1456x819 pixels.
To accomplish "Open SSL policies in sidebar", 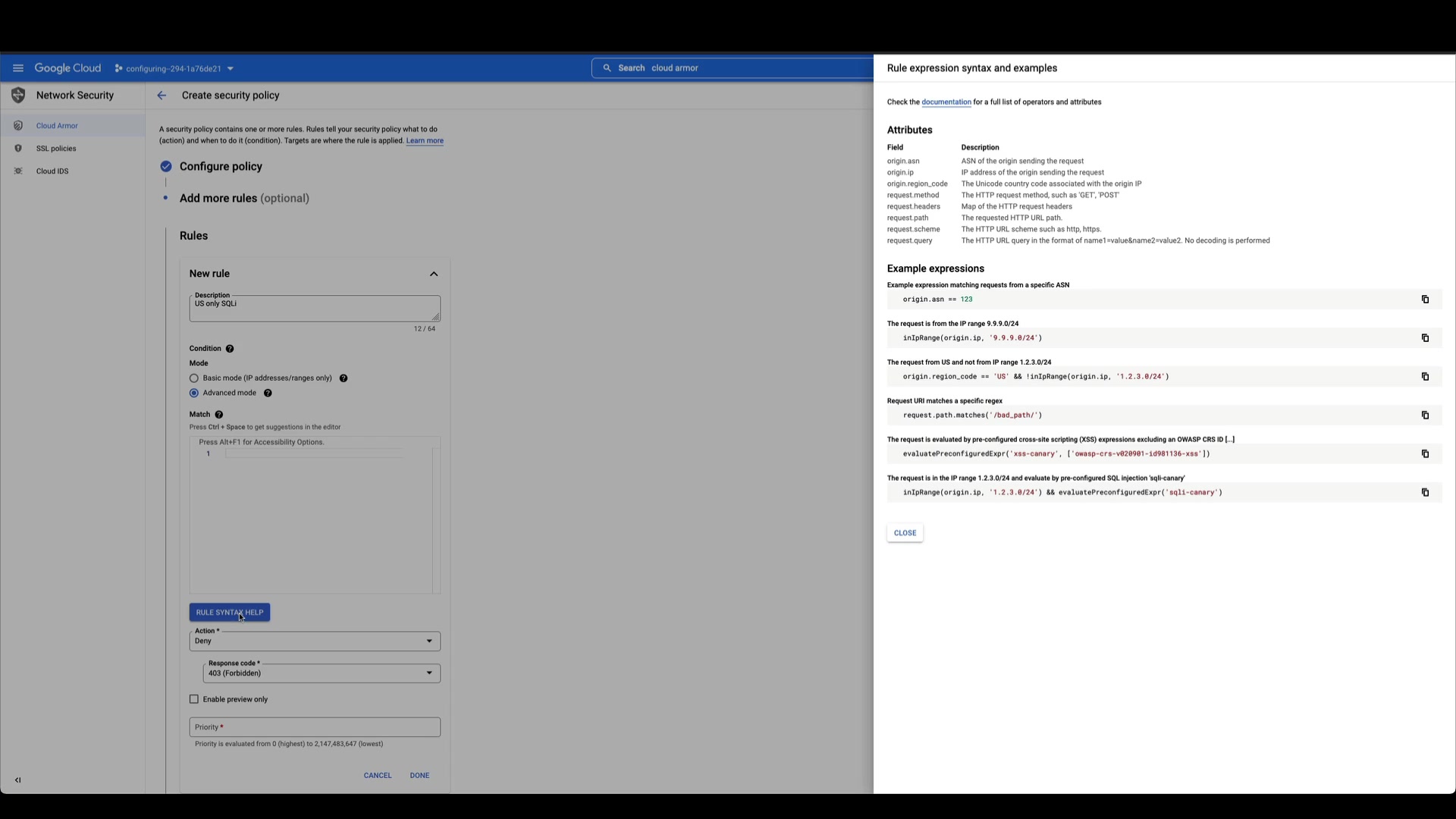I will point(56,149).
